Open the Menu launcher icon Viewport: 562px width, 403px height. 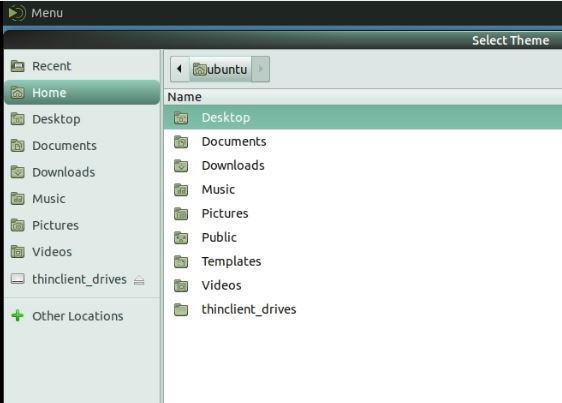tap(16, 13)
